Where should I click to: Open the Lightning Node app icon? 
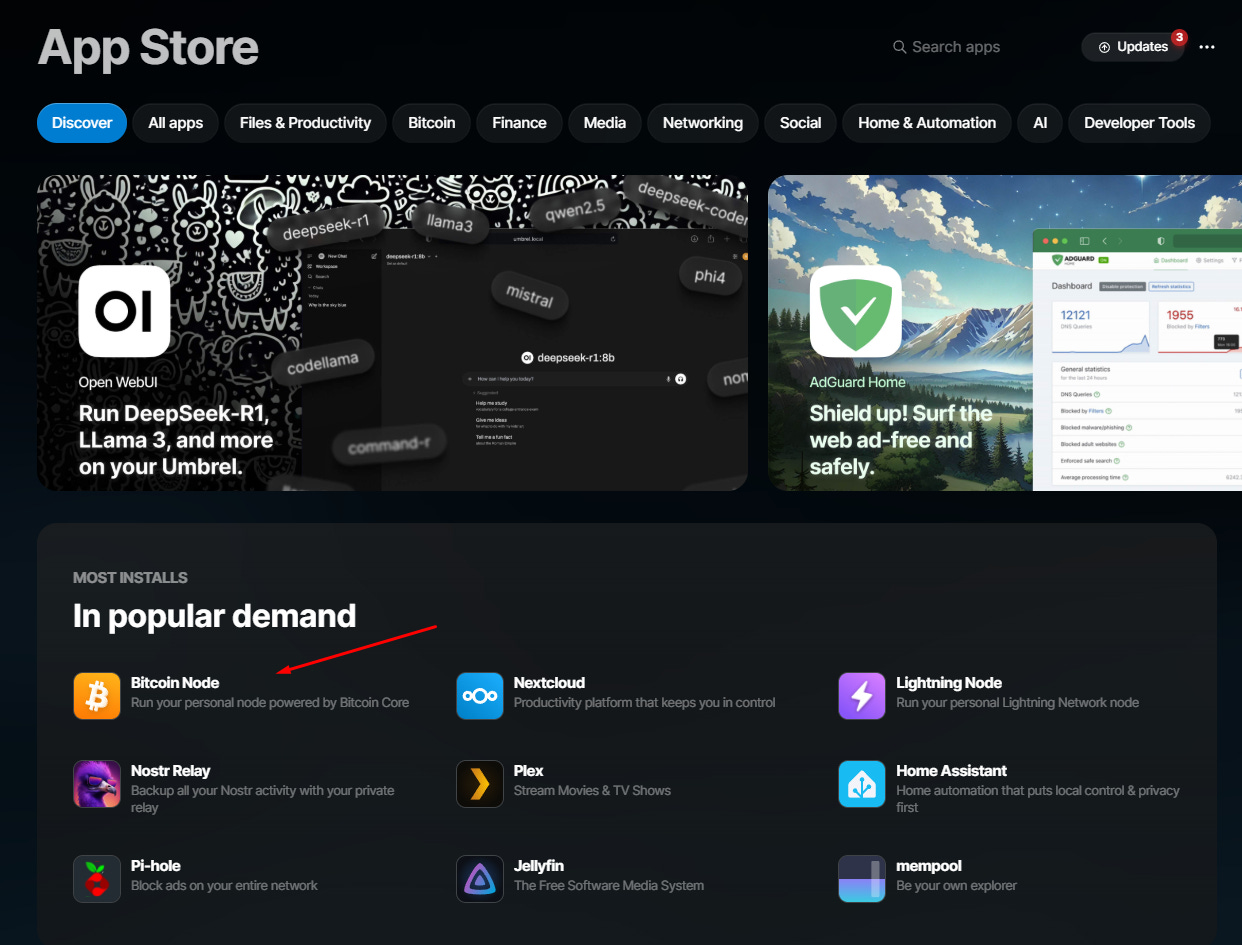point(862,696)
